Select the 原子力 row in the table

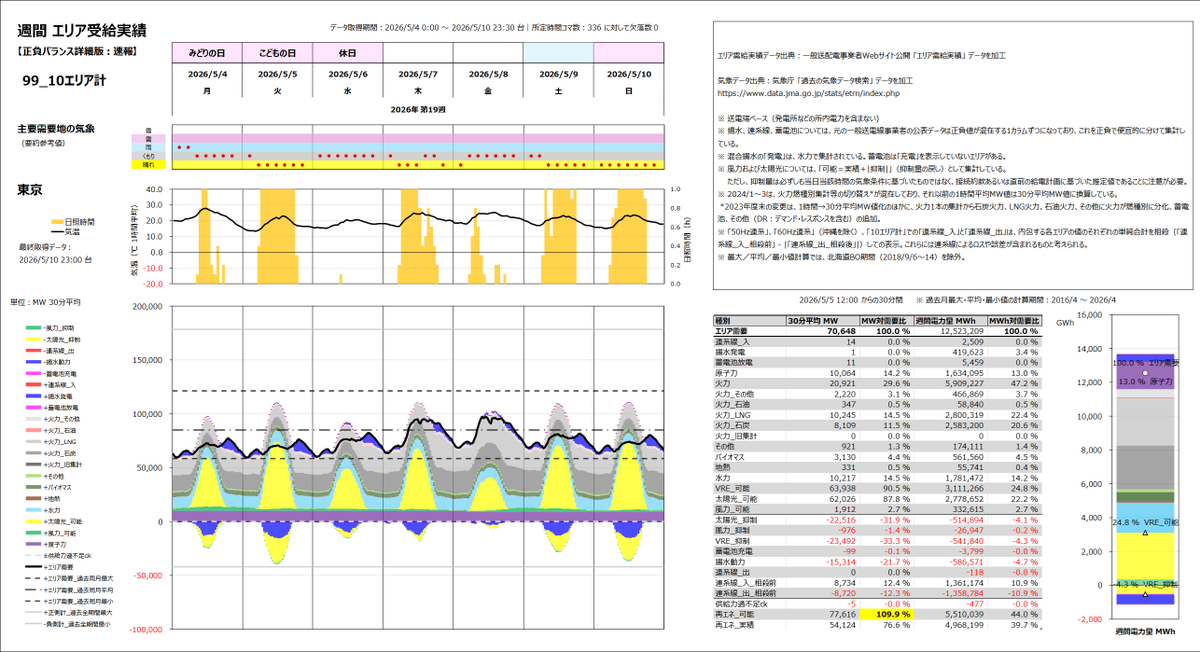(x=877, y=372)
